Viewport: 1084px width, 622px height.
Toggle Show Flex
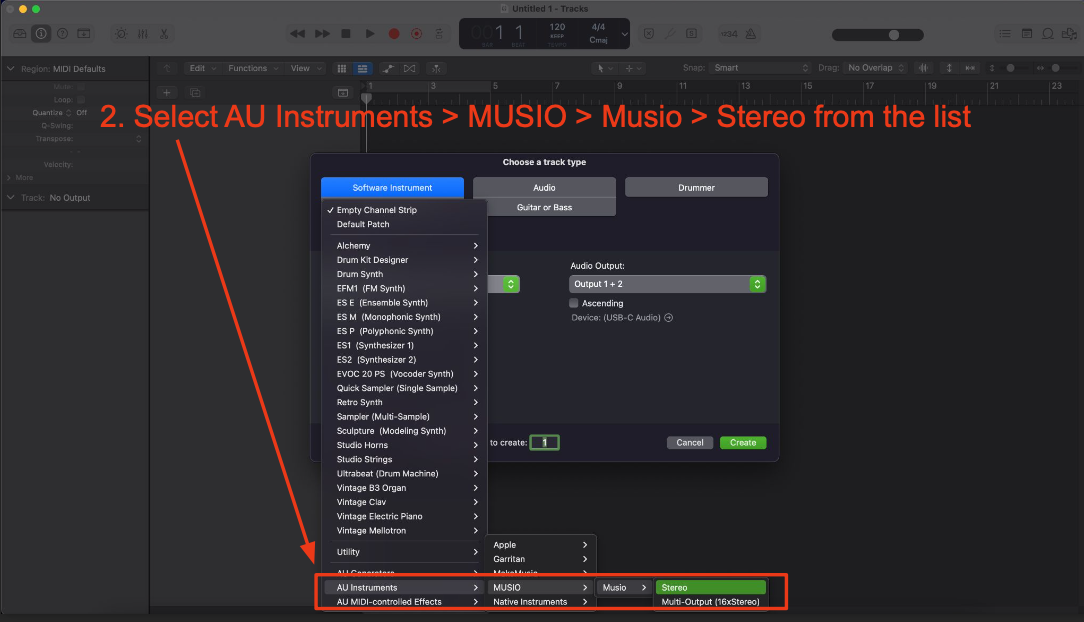point(410,68)
